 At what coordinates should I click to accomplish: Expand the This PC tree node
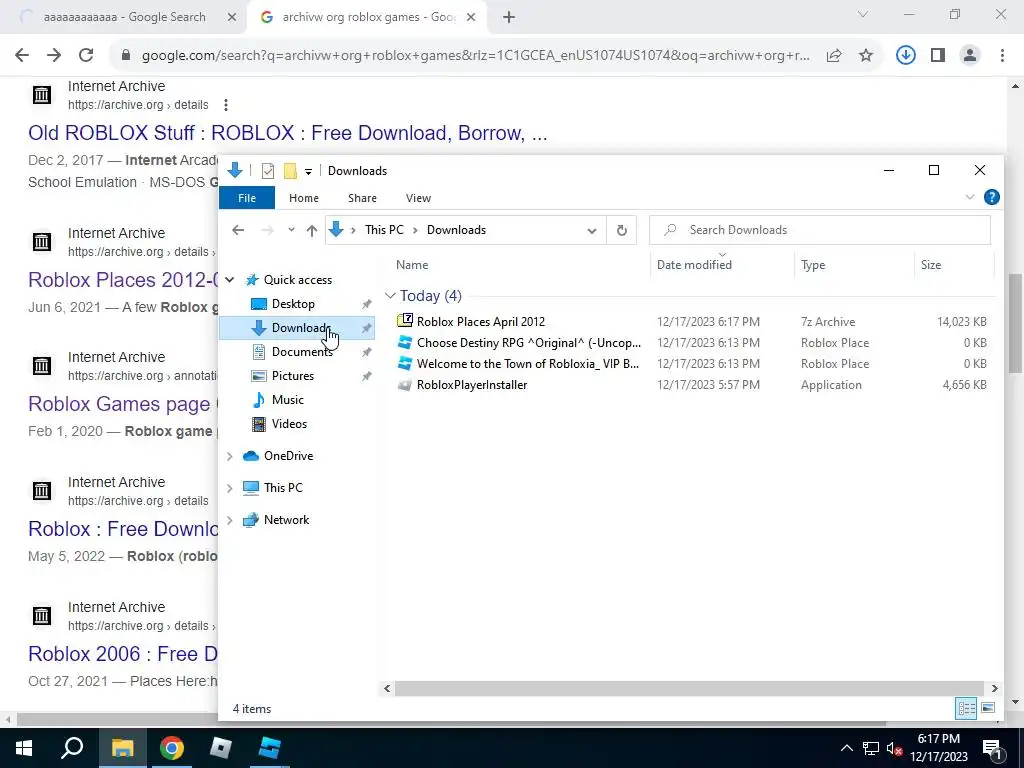point(229,488)
